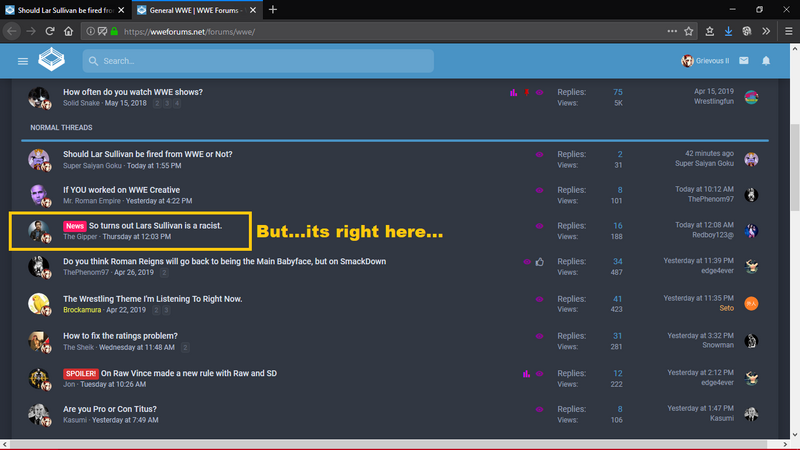Image resolution: width=800 pixels, height=450 pixels.
Task: Click the browser forward arrow
Action: (31, 31)
